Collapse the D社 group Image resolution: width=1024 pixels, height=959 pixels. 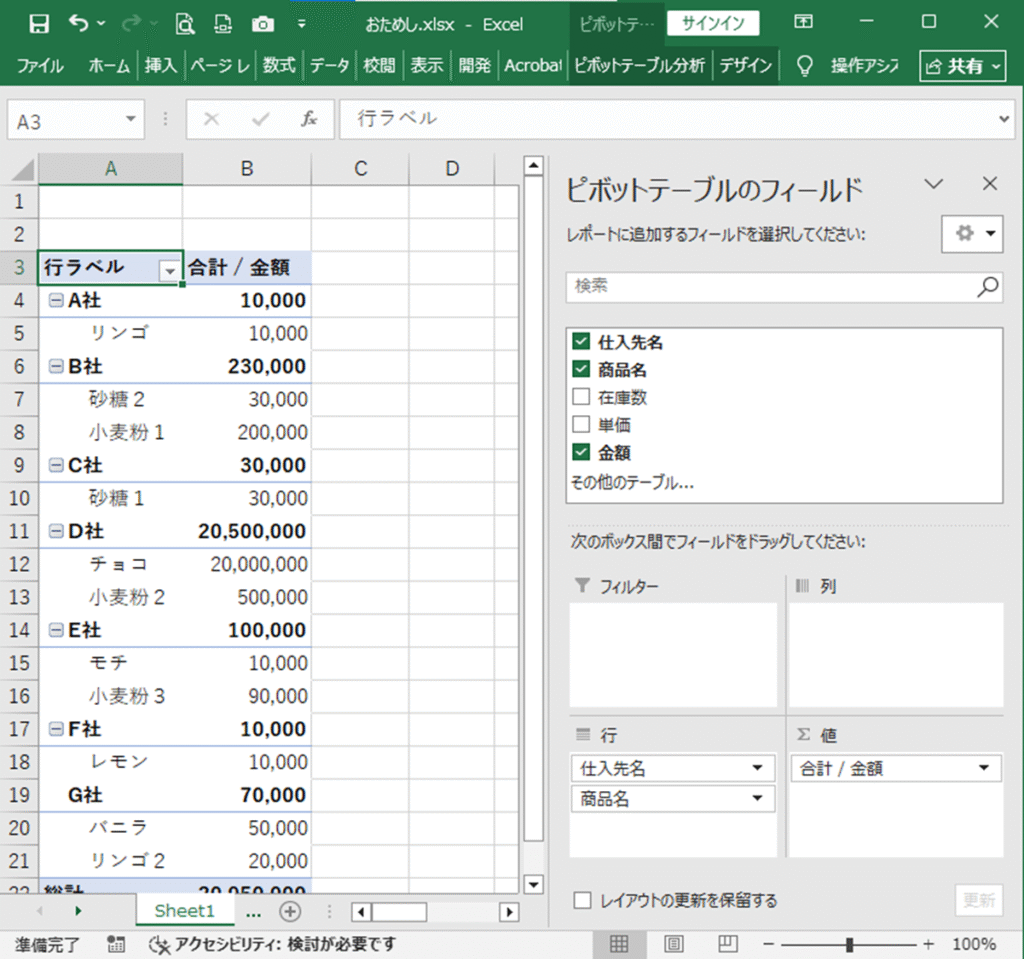[57, 531]
